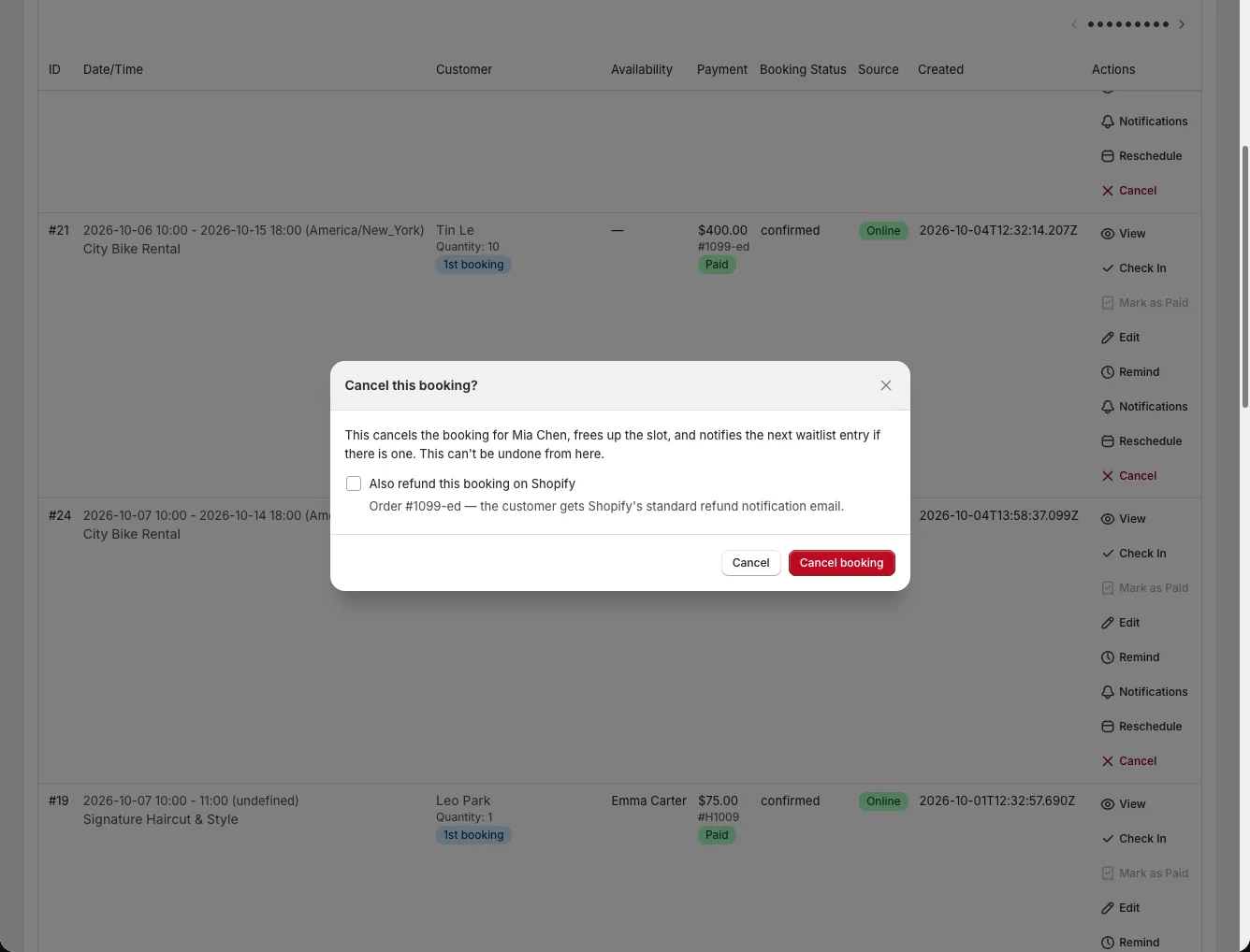Viewport: 1250px width, 952px height.
Task: Go to previous page with pagination chevron
Action: [1074, 24]
